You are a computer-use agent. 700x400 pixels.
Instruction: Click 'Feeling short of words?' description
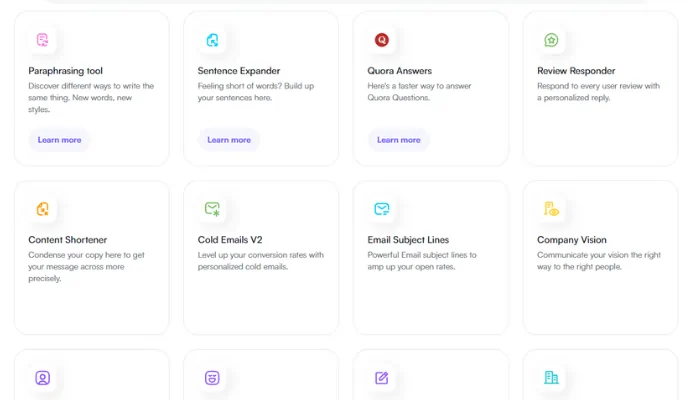[x=256, y=92]
